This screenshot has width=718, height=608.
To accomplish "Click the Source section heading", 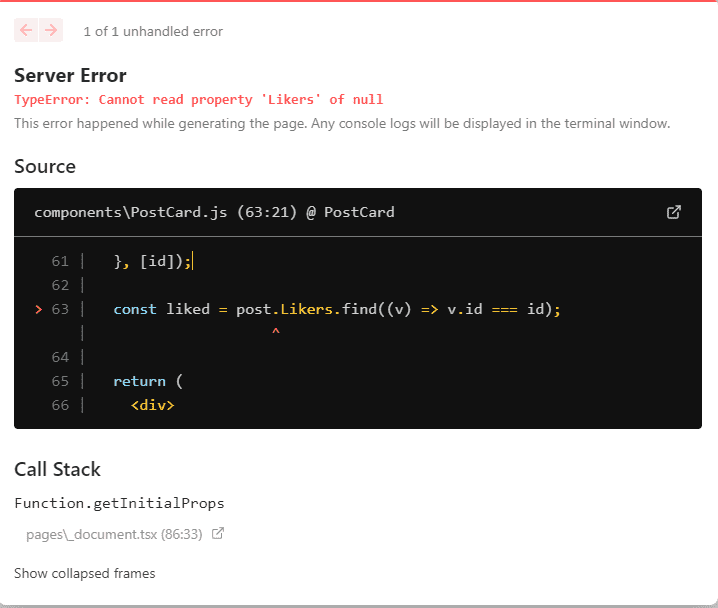I will coord(45,166).
